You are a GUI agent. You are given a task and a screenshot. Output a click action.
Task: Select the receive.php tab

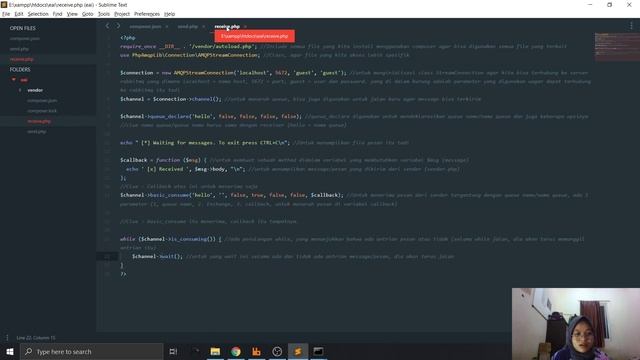[x=227, y=27]
